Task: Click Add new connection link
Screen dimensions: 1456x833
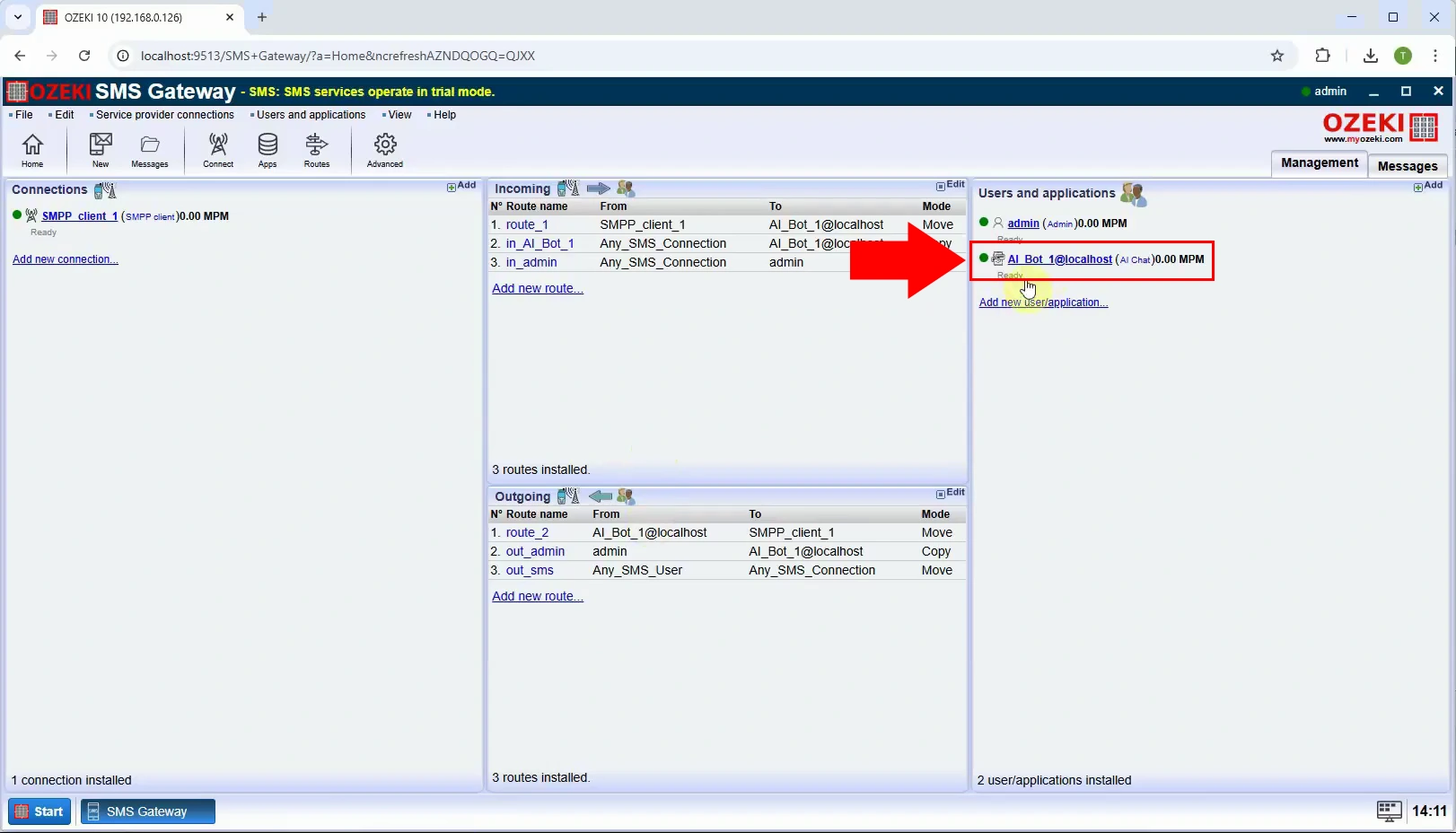Action: click(66, 259)
